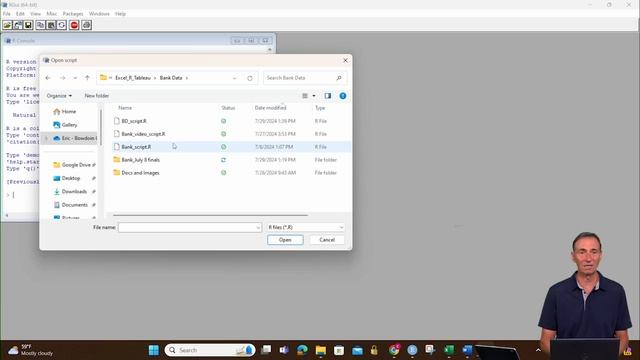The width and height of the screenshot is (640, 360).
Task: Open the Misc menu in RGui
Action: point(52,14)
